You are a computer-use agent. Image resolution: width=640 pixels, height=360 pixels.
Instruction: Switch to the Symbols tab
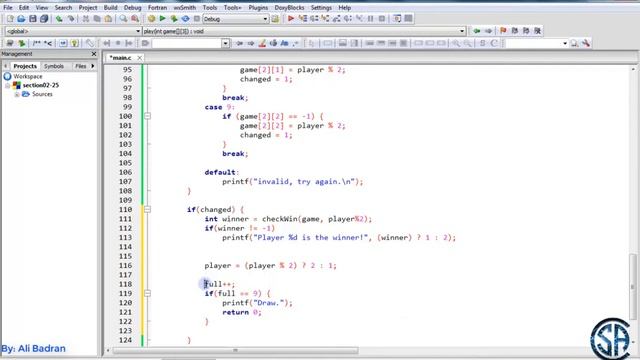point(54,66)
